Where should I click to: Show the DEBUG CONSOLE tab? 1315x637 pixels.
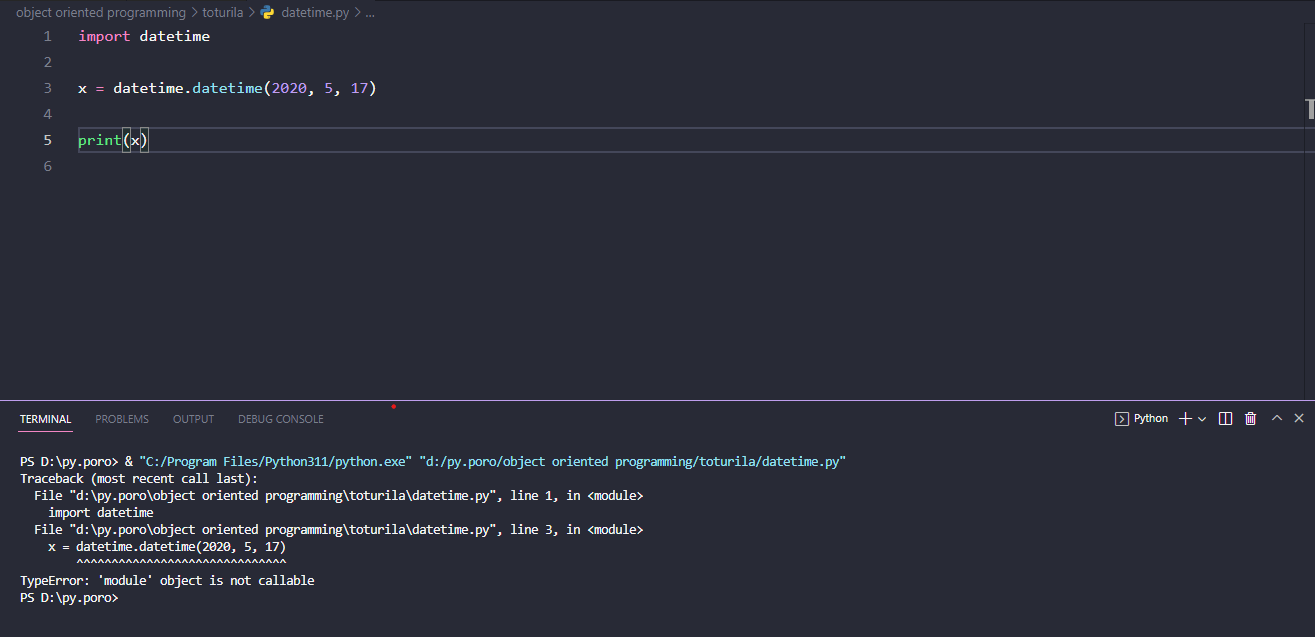280,419
